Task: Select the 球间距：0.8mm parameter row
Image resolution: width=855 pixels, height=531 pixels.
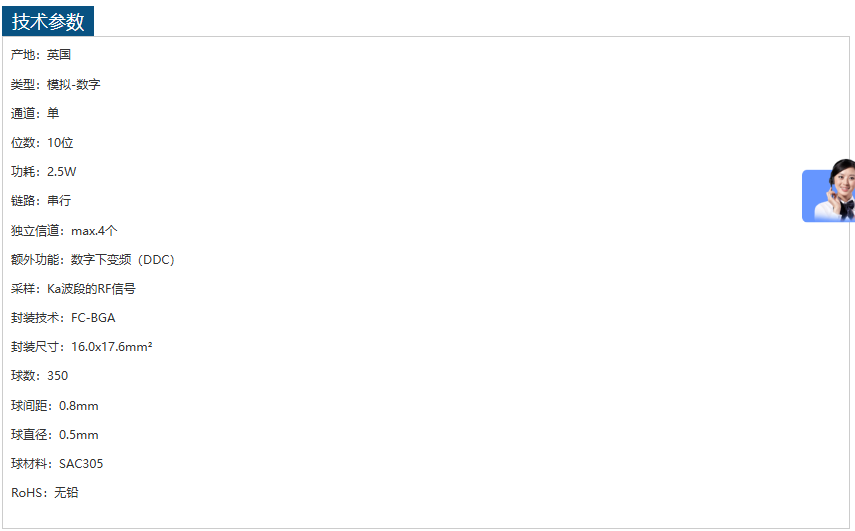Action: [x=55, y=406]
